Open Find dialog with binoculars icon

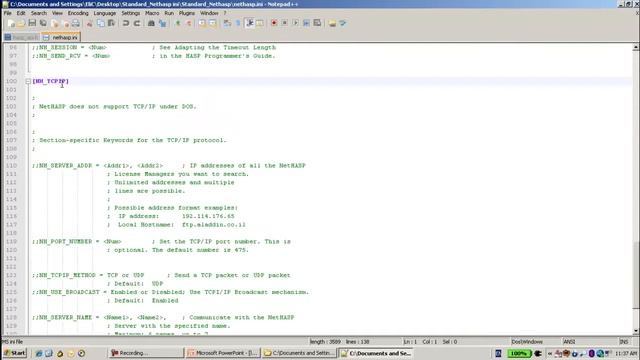coord(151,23)
